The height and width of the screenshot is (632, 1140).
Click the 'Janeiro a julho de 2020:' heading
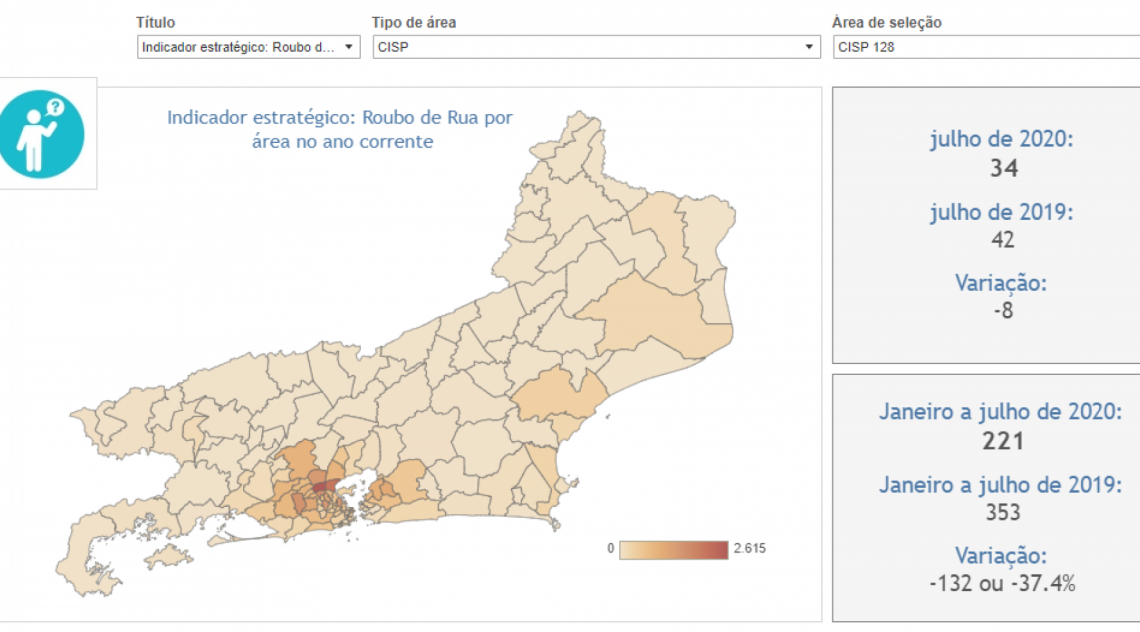point(1000,411)
